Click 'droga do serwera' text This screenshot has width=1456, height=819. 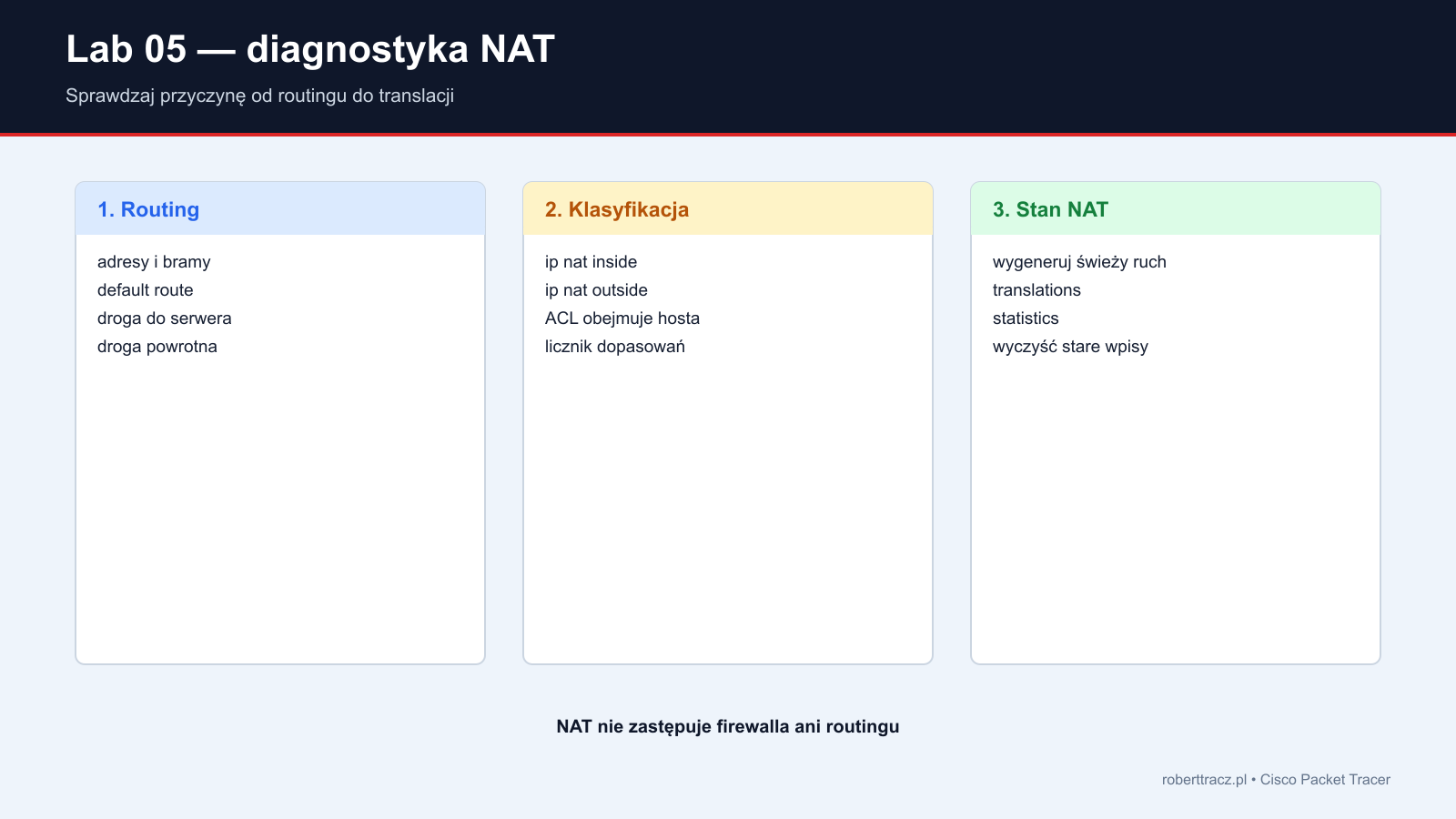tap(165, 318)
